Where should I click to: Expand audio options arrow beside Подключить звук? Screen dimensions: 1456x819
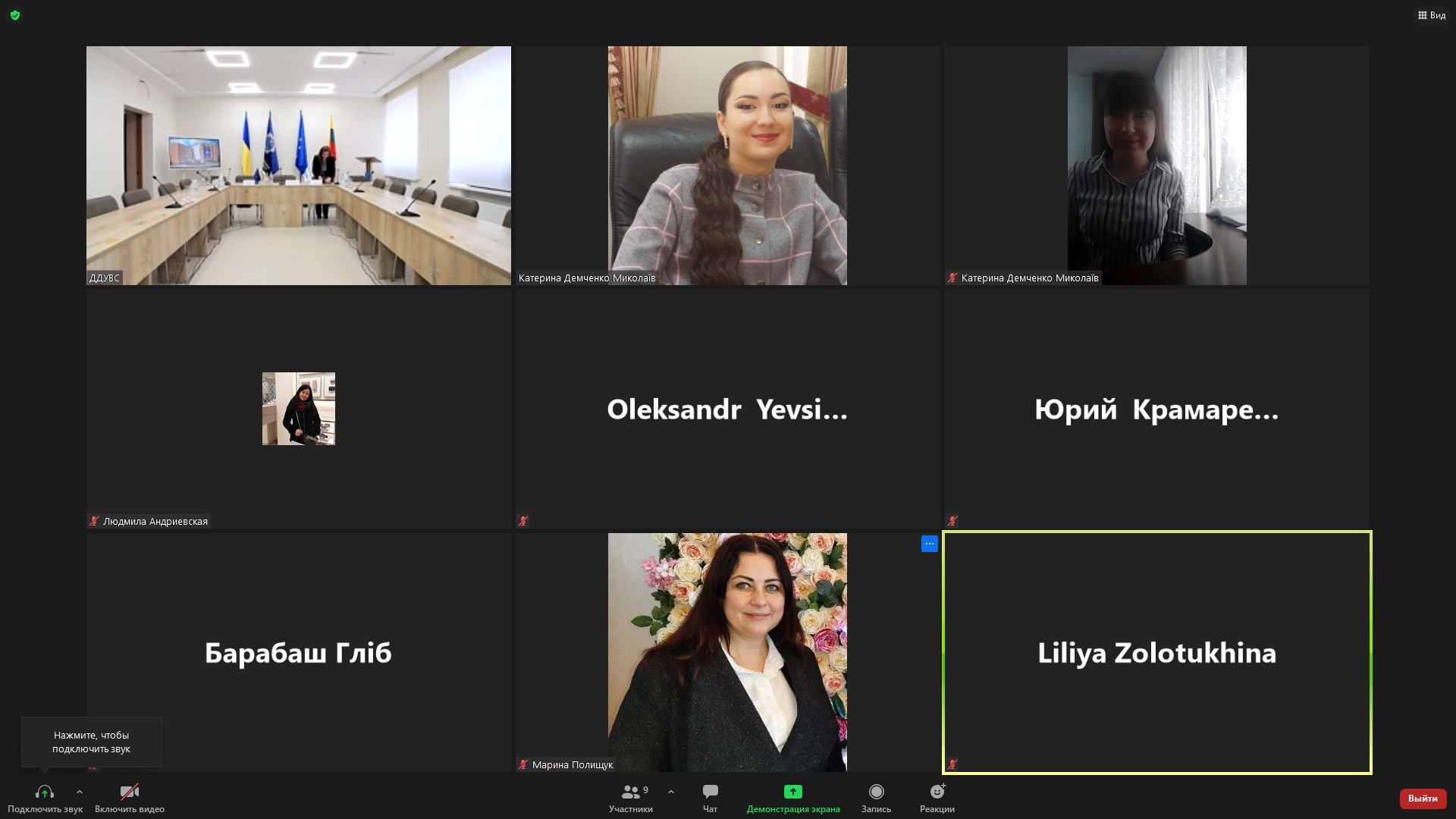pos(80,792)
